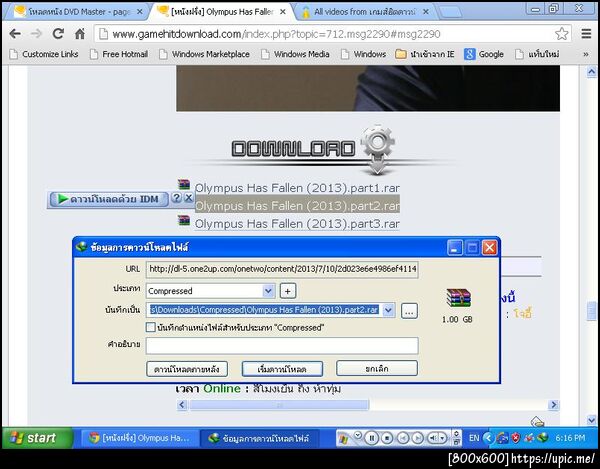Close the IDM download panel with X
The height and width of the screenshot is (469, 600).
coord(189,198)
